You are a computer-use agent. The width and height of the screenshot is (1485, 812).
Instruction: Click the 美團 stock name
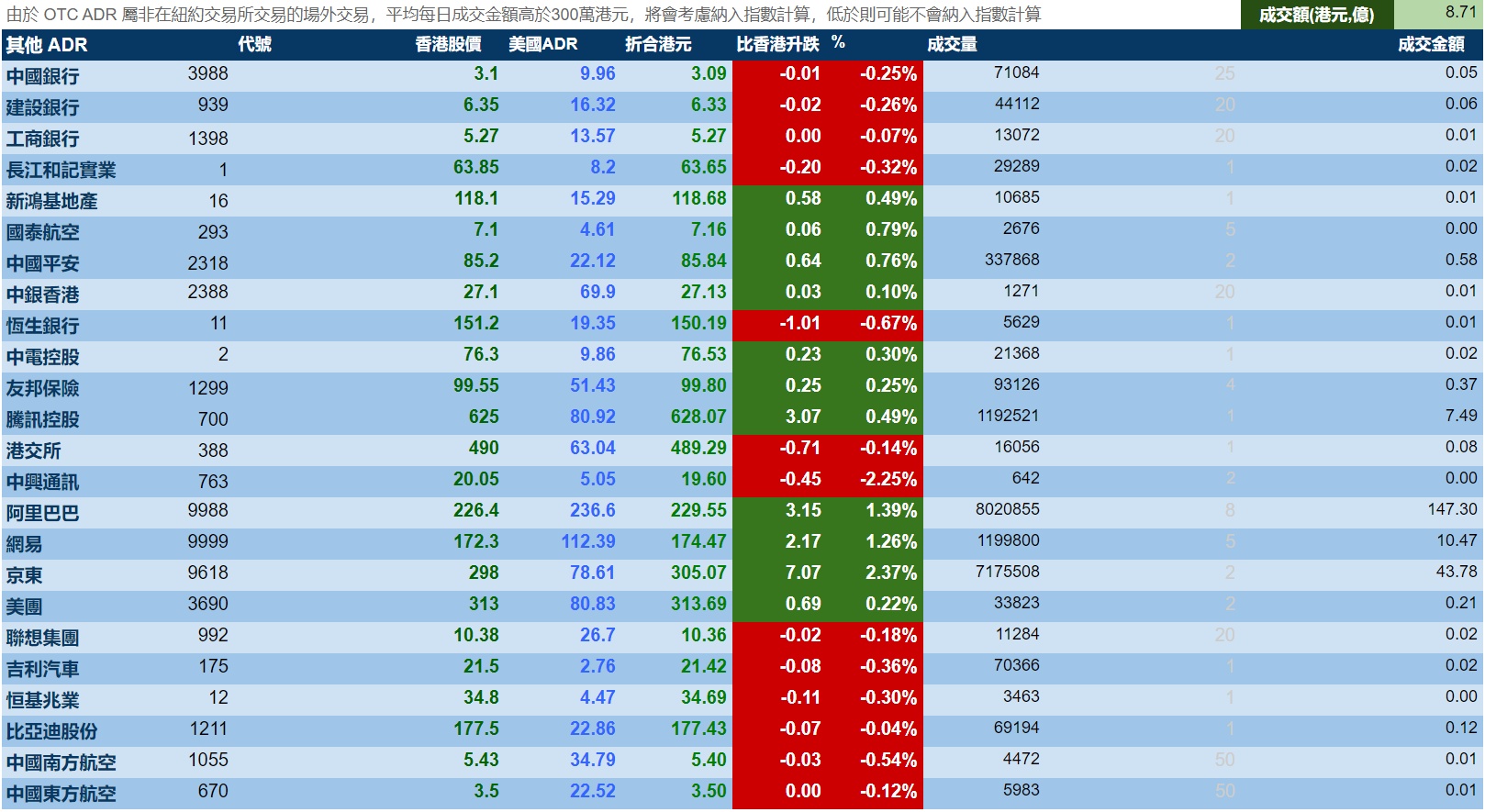(x=24, y=606)
